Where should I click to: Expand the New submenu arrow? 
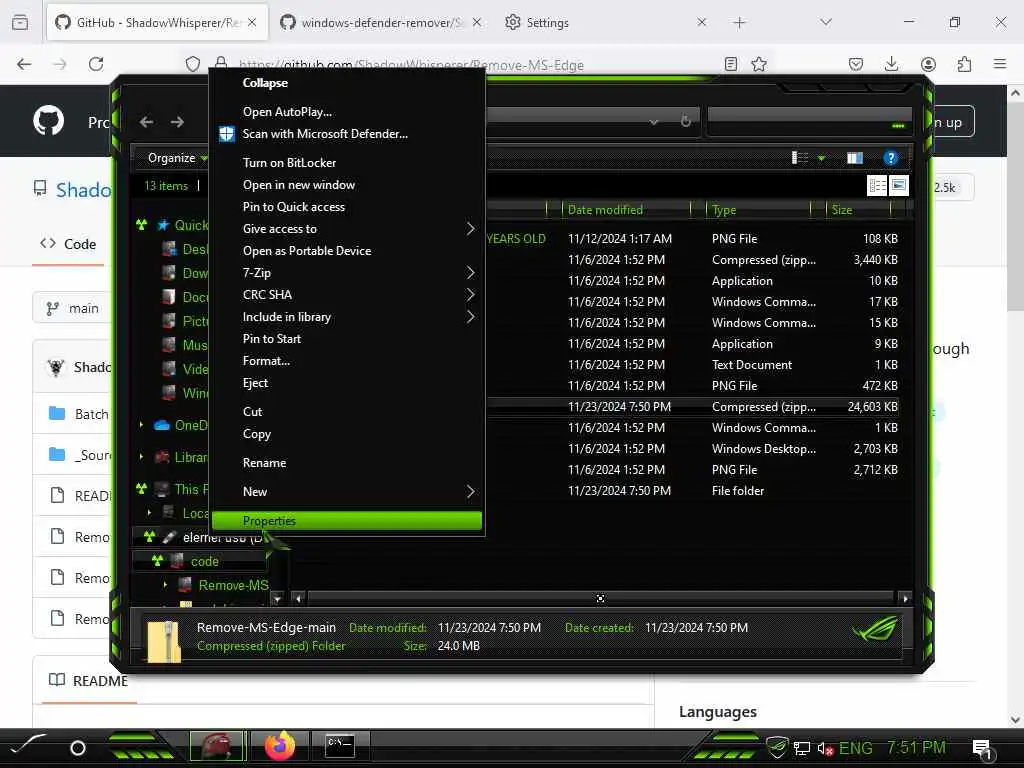(471, 491)
